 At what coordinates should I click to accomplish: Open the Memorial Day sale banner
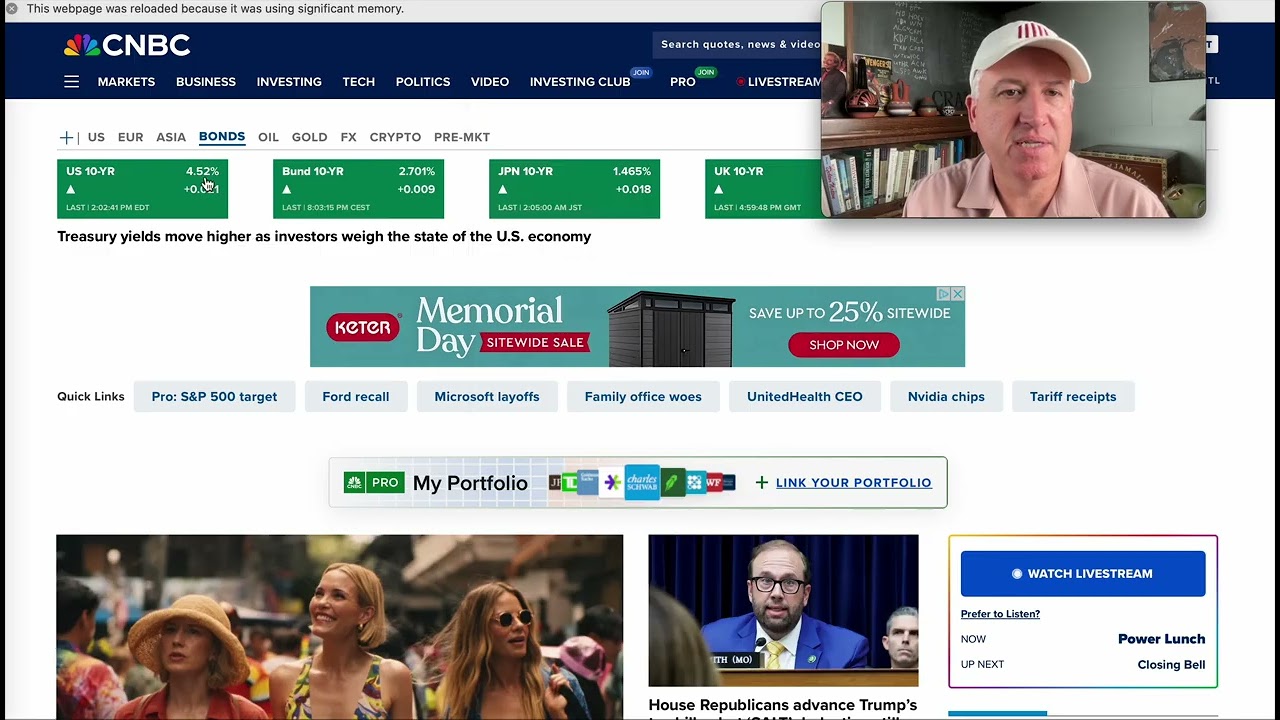[637, 327]
